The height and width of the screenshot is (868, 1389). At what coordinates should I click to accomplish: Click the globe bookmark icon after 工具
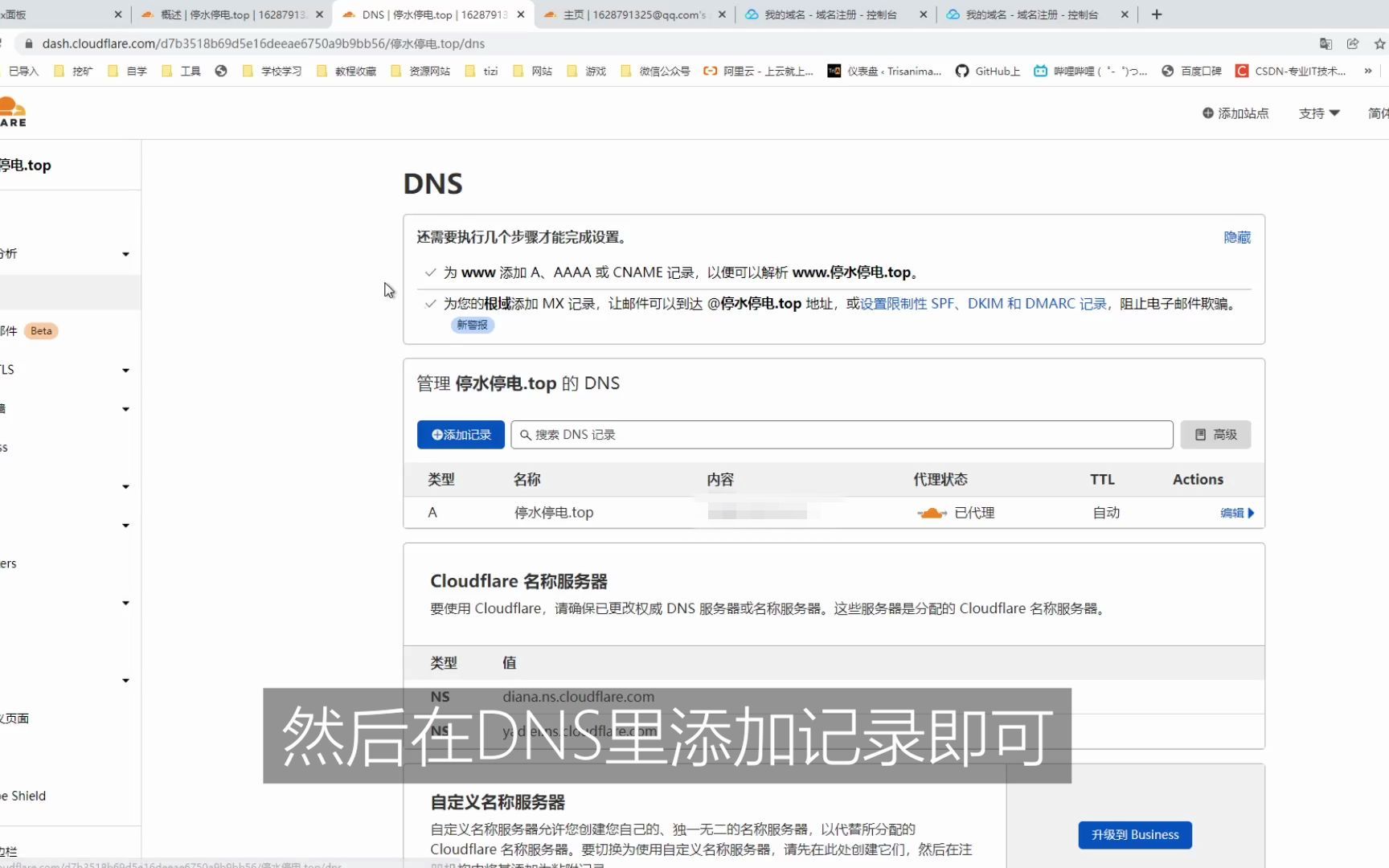click(x=221, y=71)
